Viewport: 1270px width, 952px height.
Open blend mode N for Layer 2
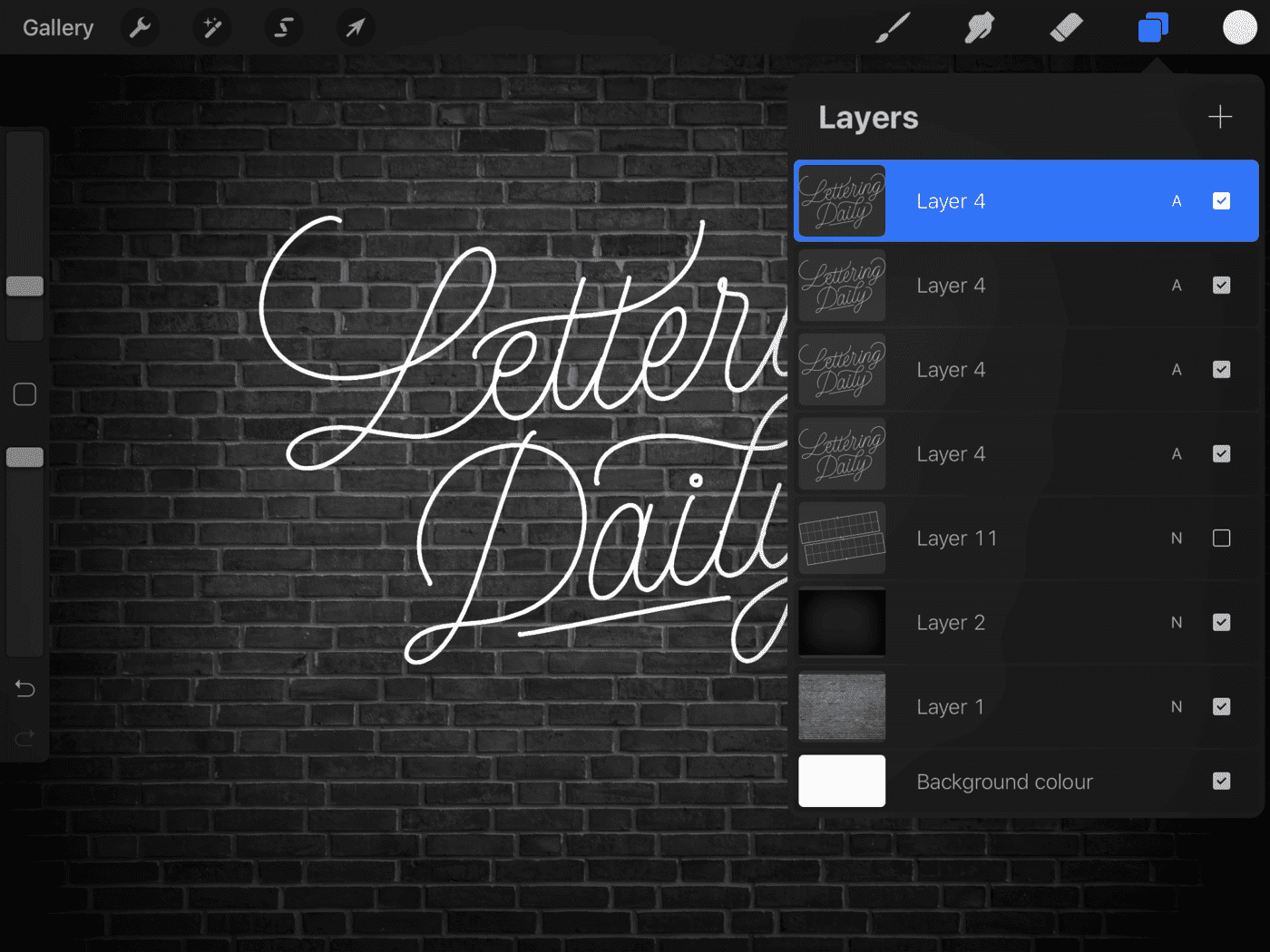pyautogui.click(x=1177, y=623)
